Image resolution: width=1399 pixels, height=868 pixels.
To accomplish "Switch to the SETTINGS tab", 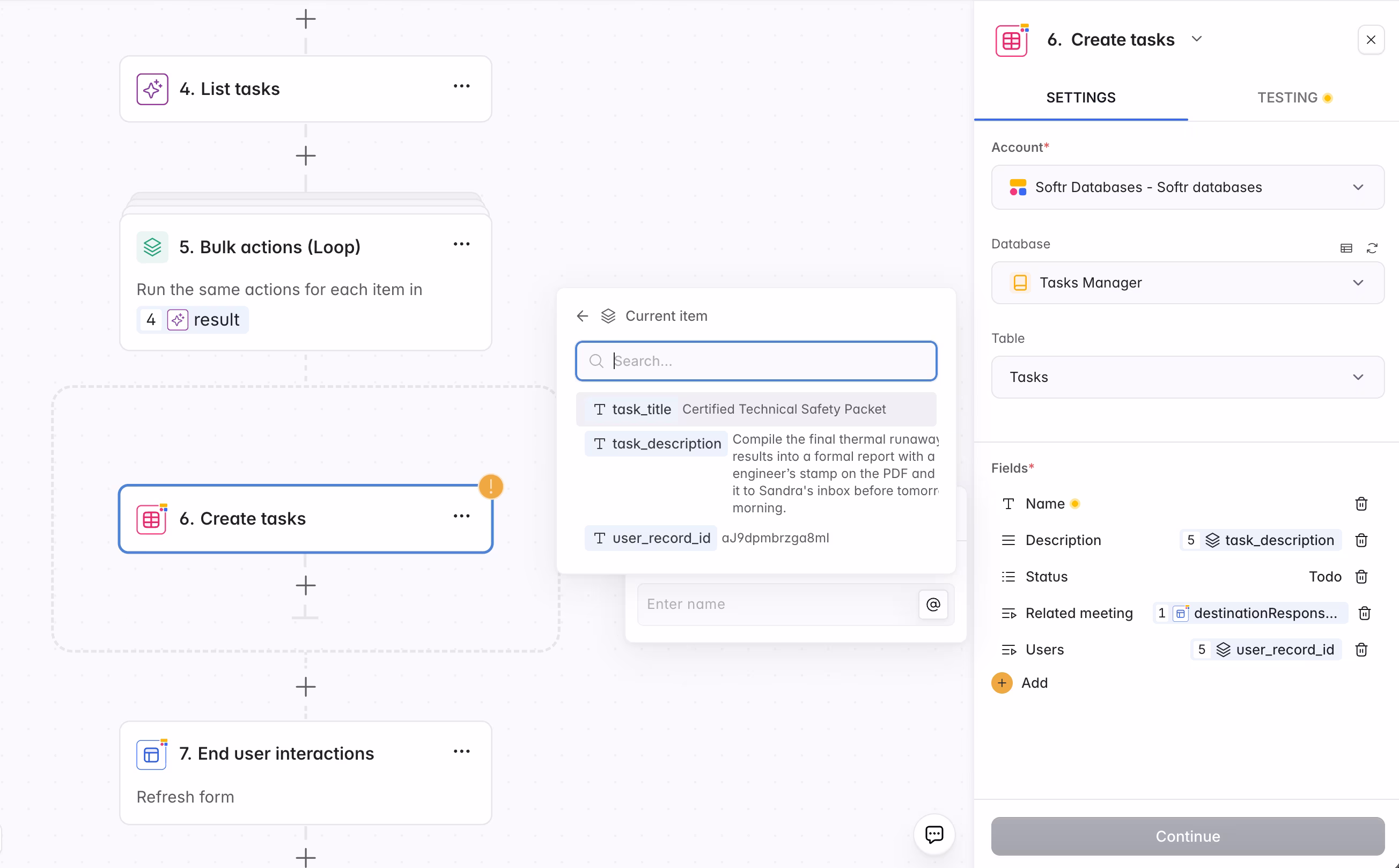I will click(x=1081, y=97).
